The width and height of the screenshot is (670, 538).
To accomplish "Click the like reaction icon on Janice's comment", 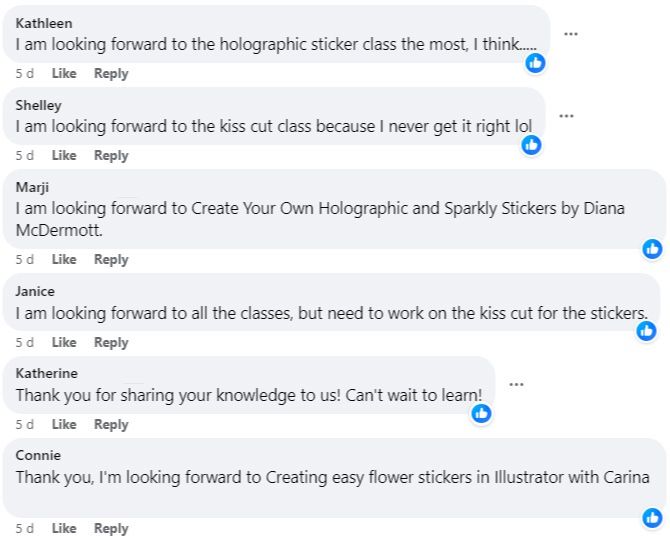I will (647, 330).
